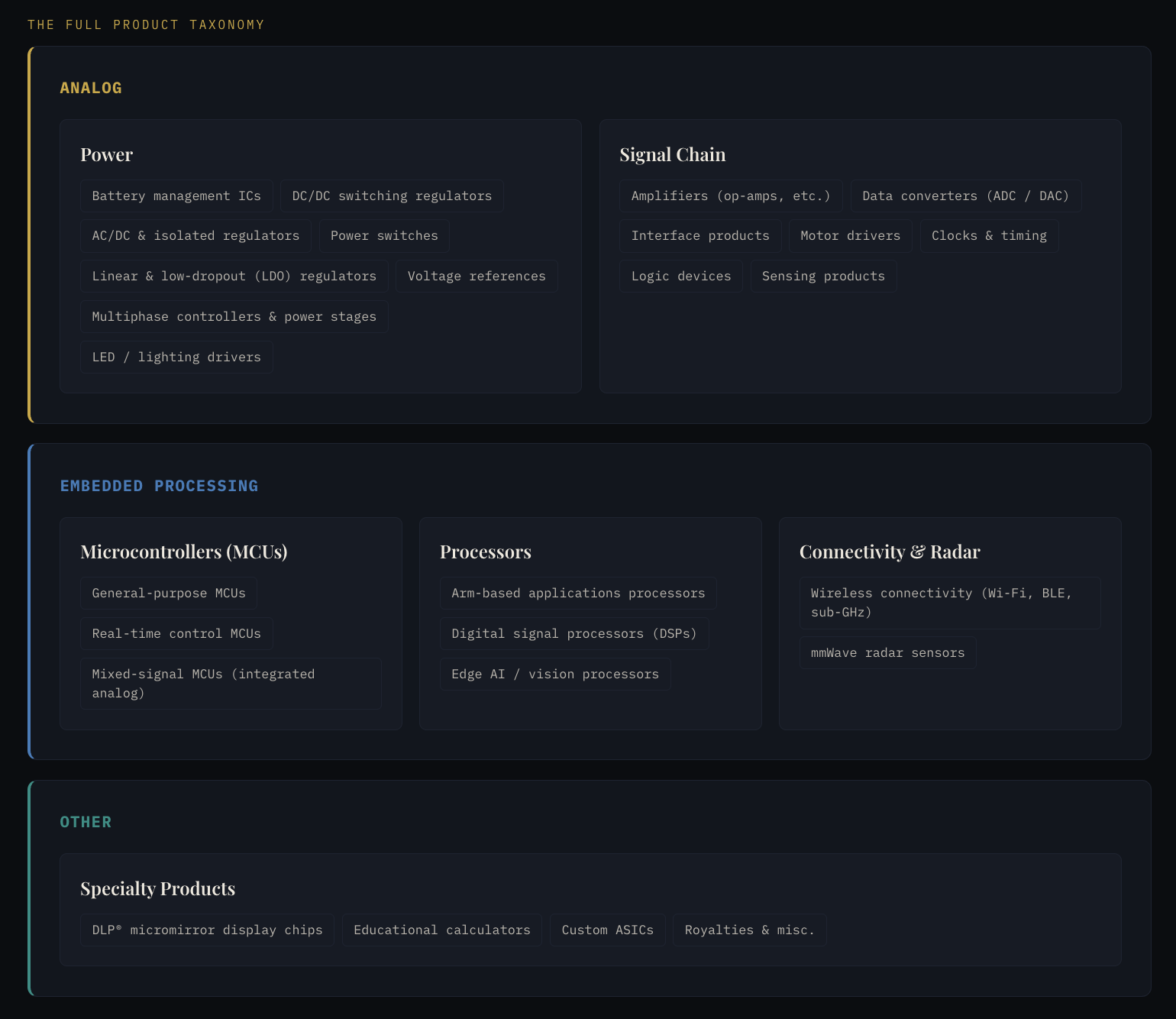Click the OTHER section label
Screen dimensions: 1176x1019
pyautogui.click(x=86, y=822)
